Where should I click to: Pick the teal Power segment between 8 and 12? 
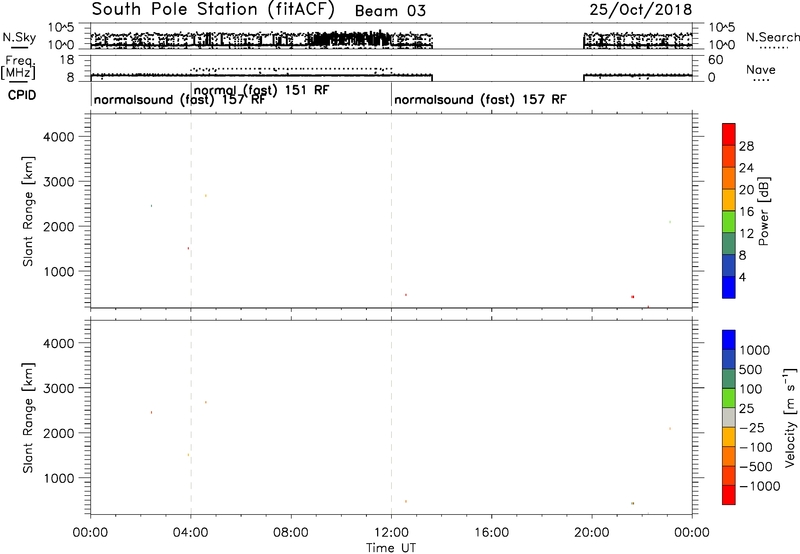(x=729, y=244)
